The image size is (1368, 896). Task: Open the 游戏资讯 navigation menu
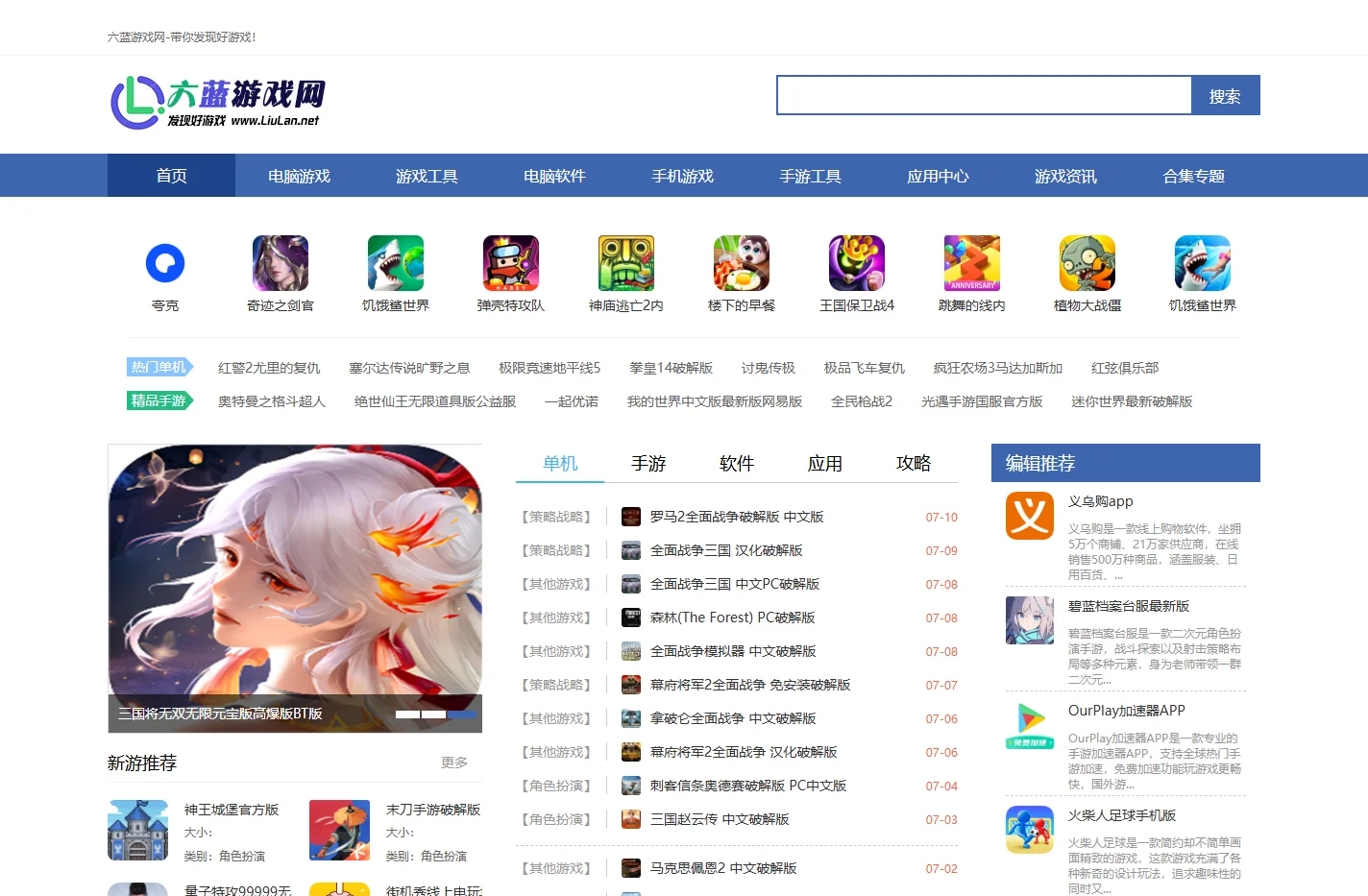(x=1065, y=176)
